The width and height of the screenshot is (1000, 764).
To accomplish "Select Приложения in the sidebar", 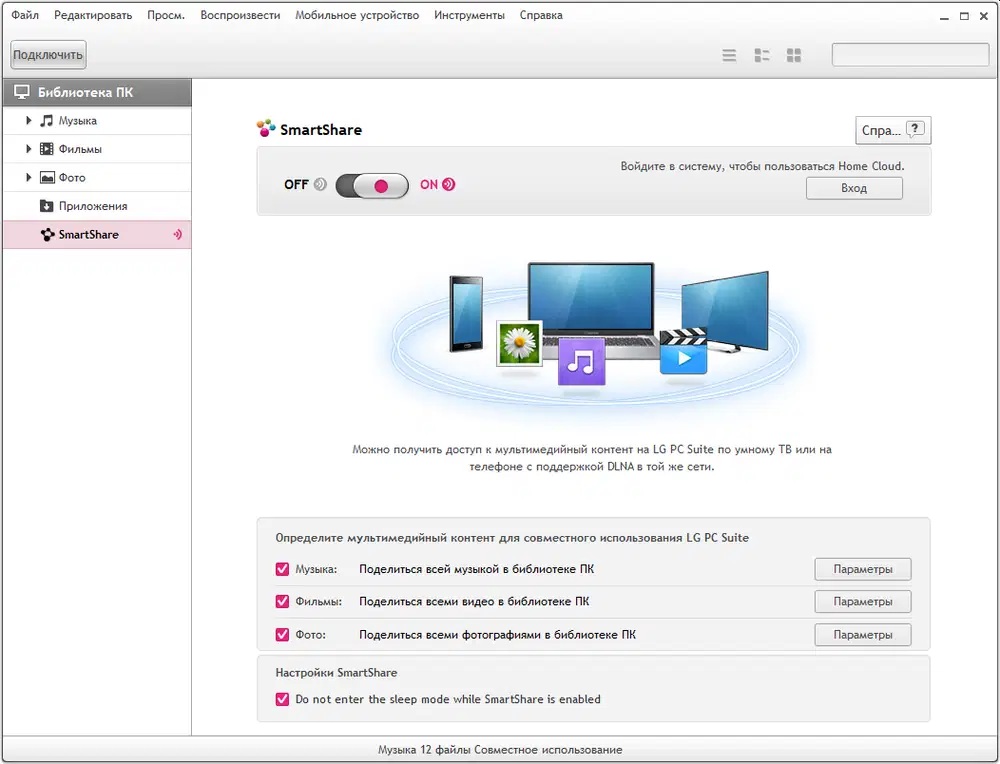I will pos(97,206).
